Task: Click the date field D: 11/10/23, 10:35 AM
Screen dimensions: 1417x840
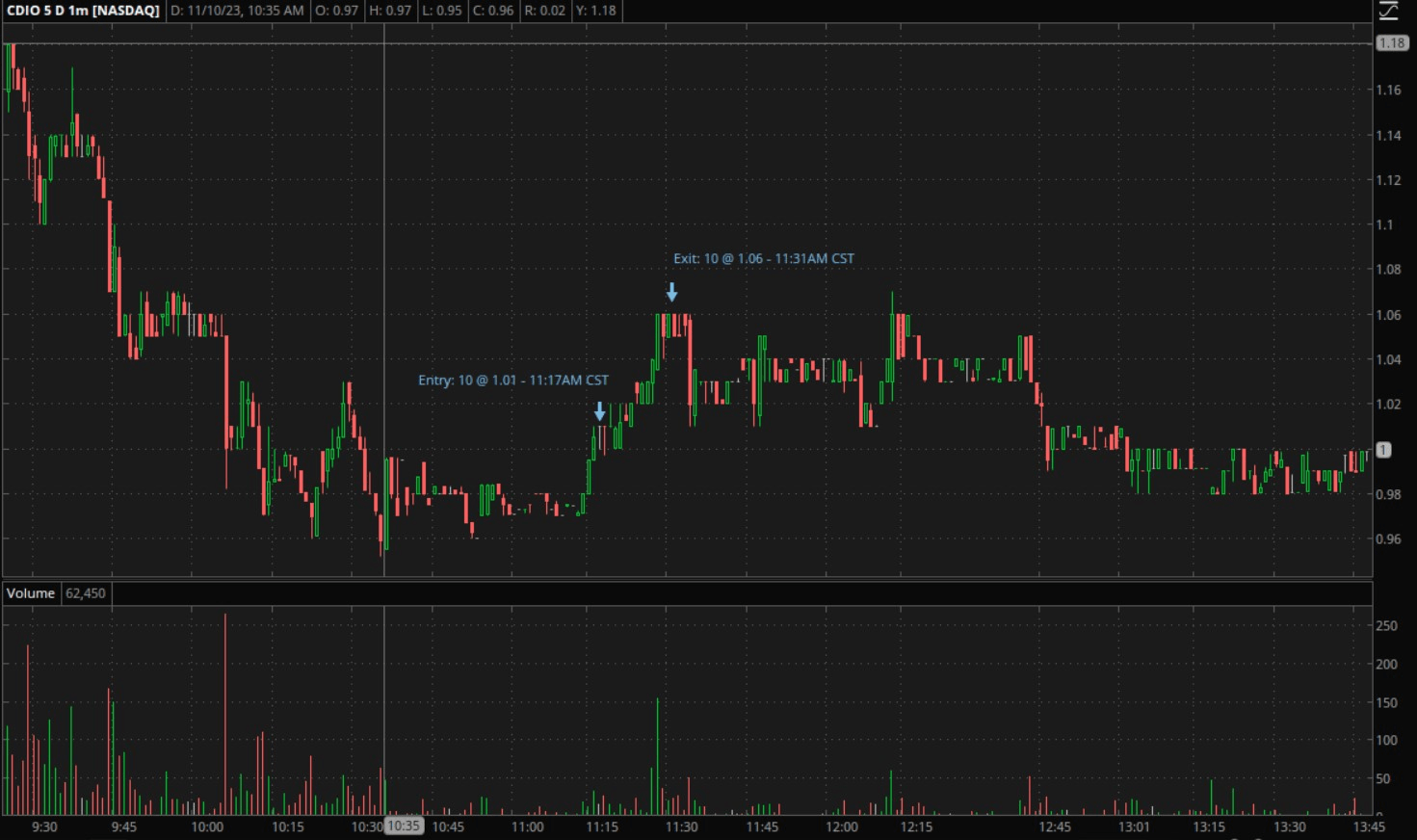Action: [237, 11]
